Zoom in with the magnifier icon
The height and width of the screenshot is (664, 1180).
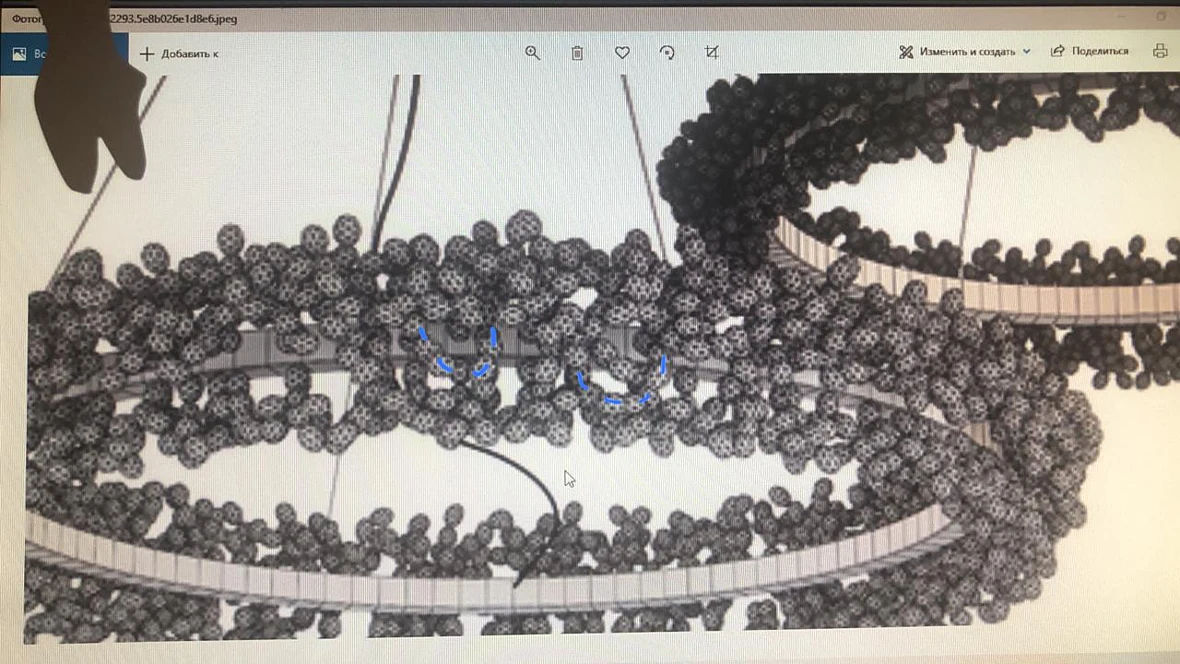click(x=532, y=53)
